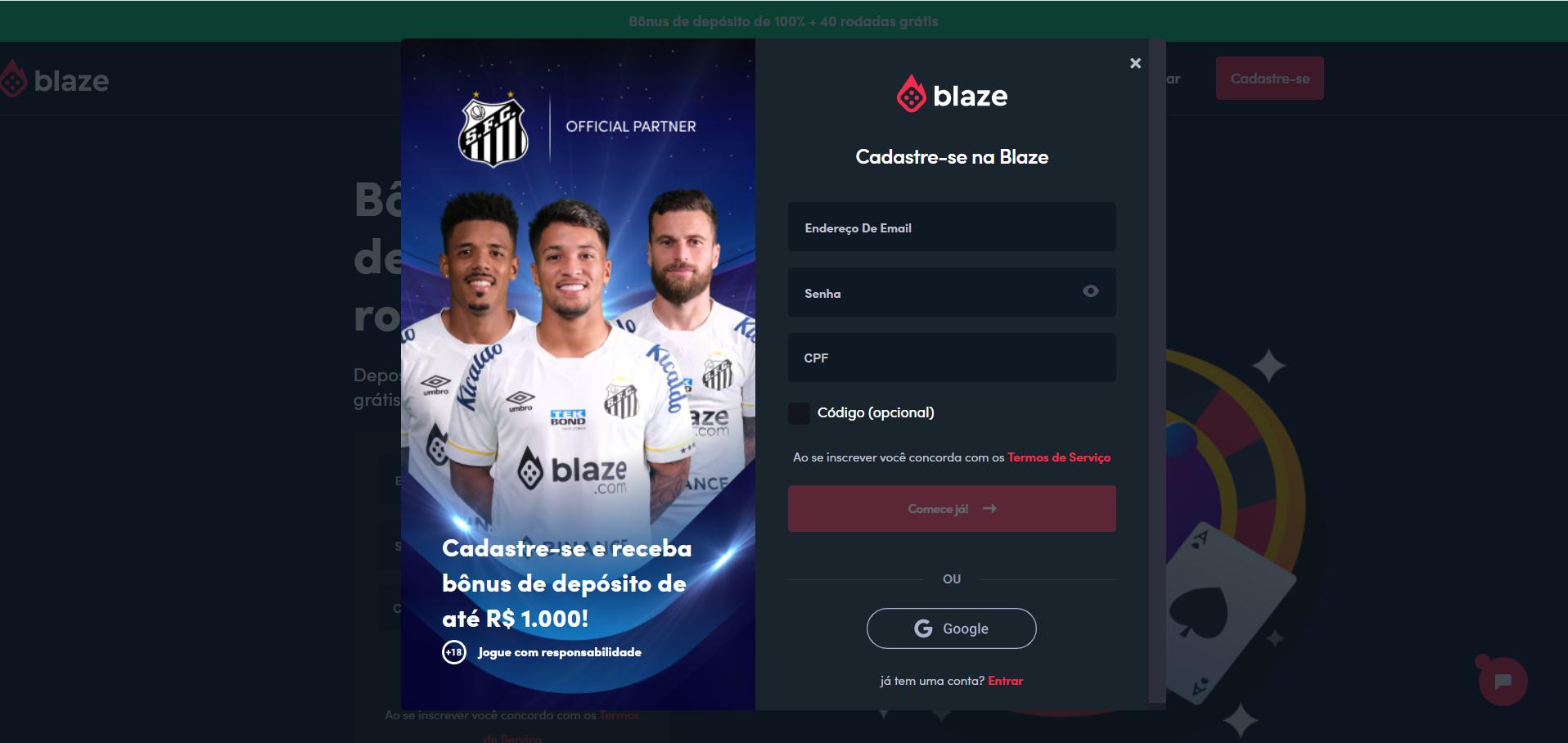Select the CPF input field
This screenshot has width=1568, height=743.
[x=952, y=358]
